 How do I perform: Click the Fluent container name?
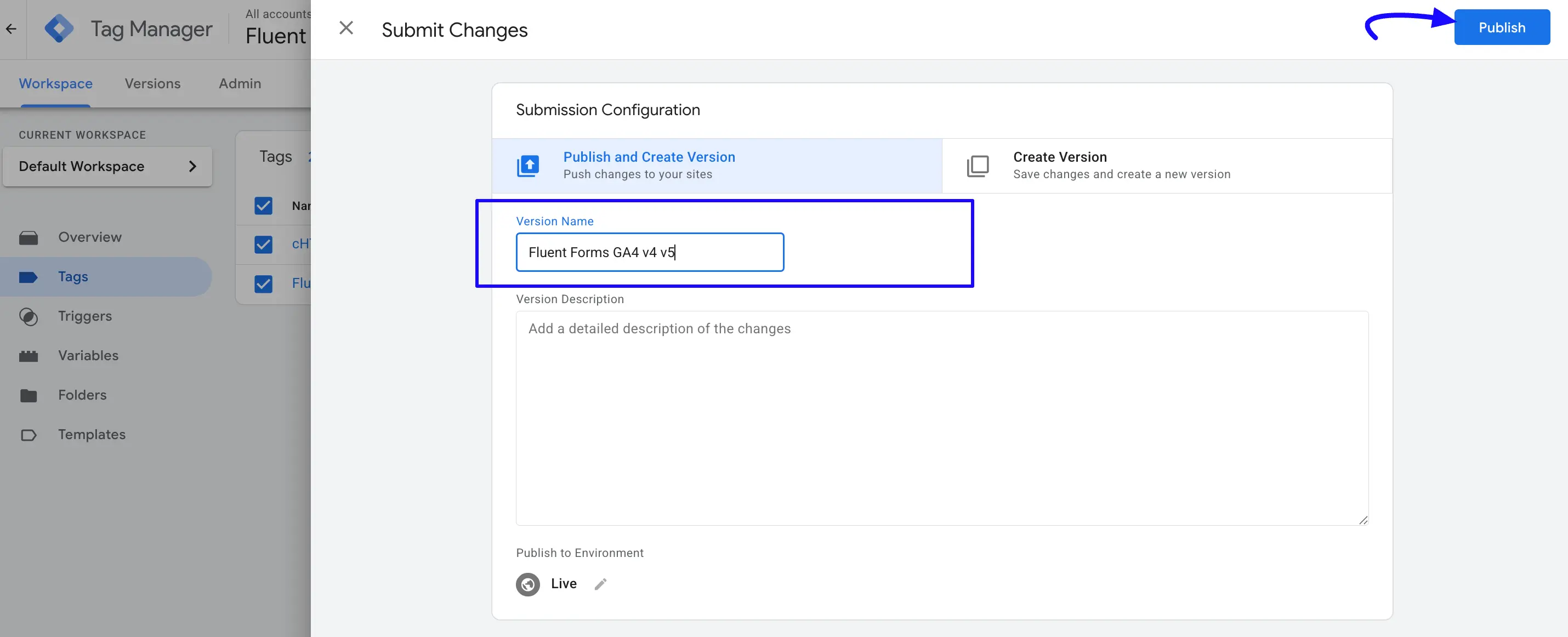pos(276,36)
